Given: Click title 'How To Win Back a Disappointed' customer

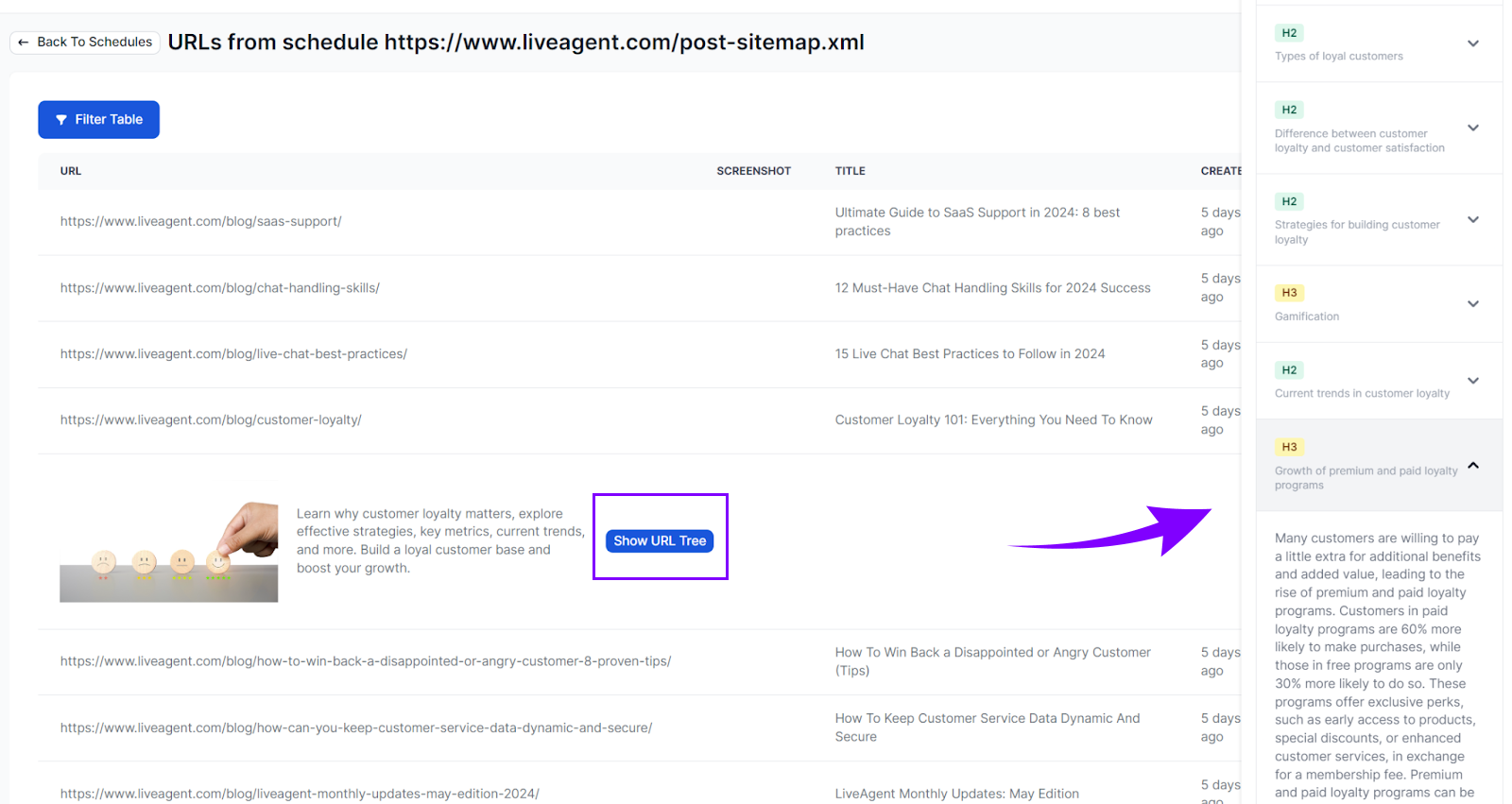Looking at the screenshot, I should pos(992,661).
